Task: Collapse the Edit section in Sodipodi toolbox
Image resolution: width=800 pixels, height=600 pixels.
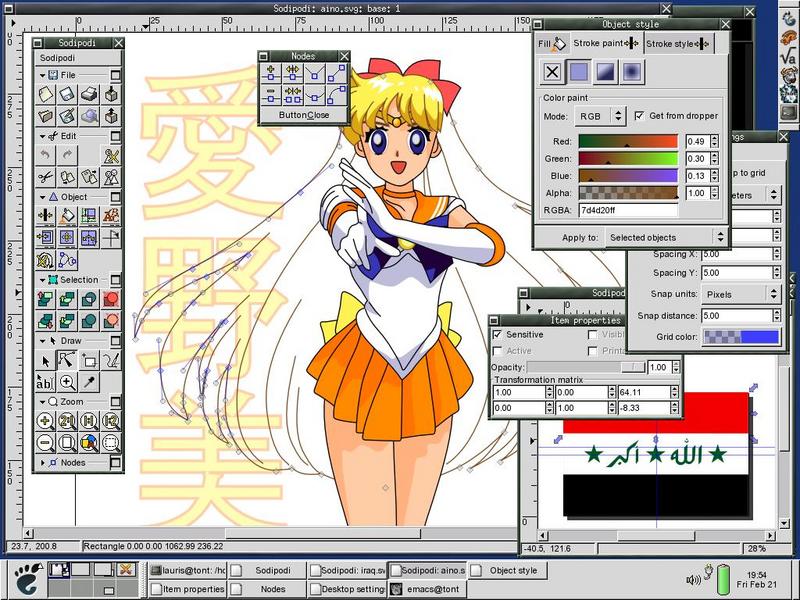Action: 42,136
